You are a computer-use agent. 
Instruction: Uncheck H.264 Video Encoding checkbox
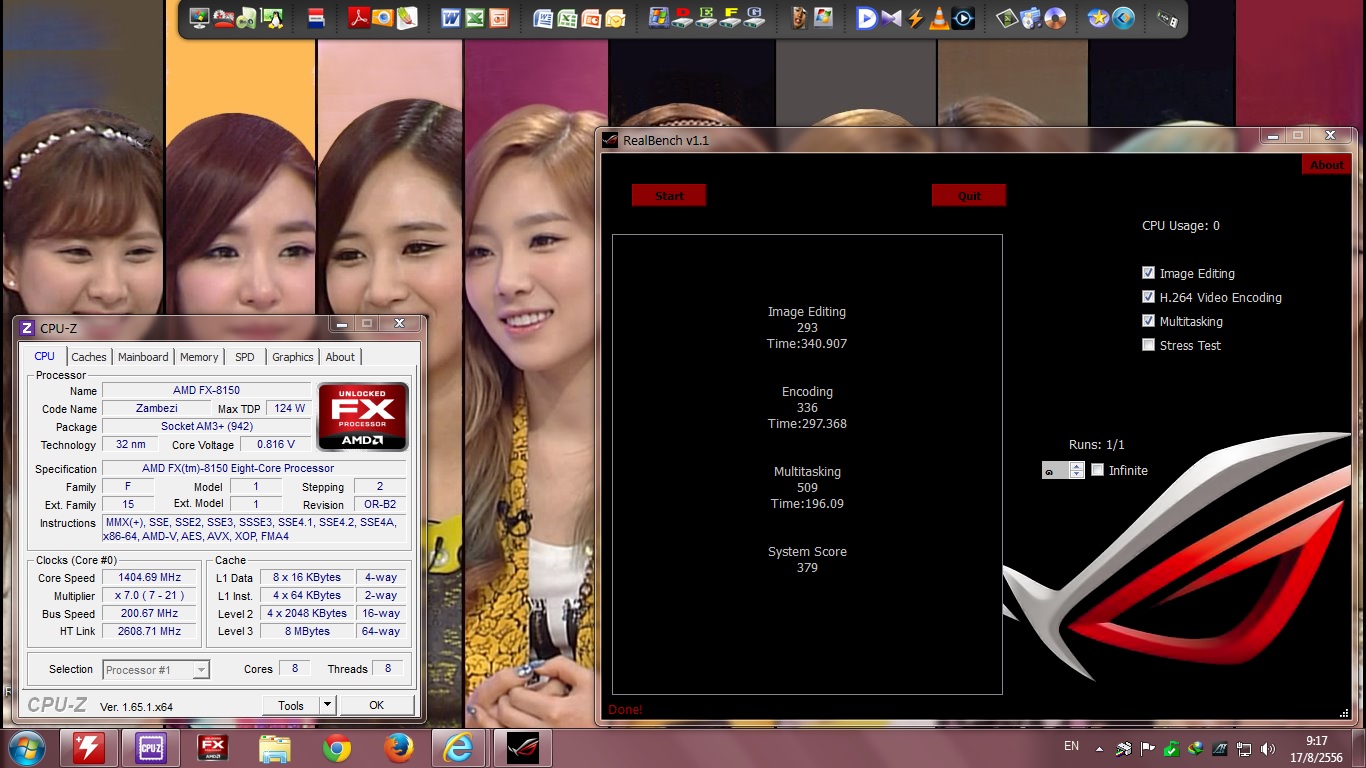click(1148, 297)
